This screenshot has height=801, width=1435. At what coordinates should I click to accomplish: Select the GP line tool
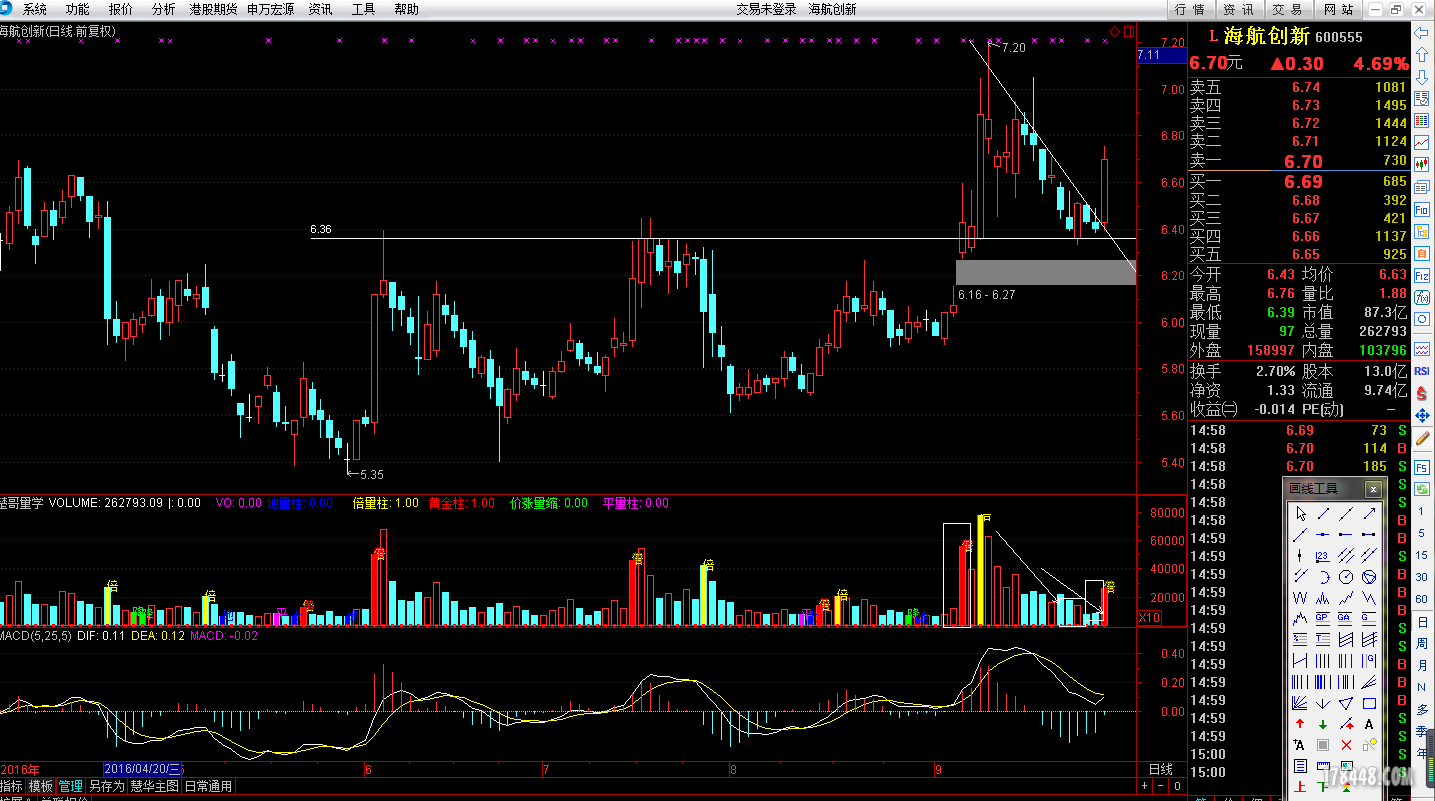(x=1322, y=618)
